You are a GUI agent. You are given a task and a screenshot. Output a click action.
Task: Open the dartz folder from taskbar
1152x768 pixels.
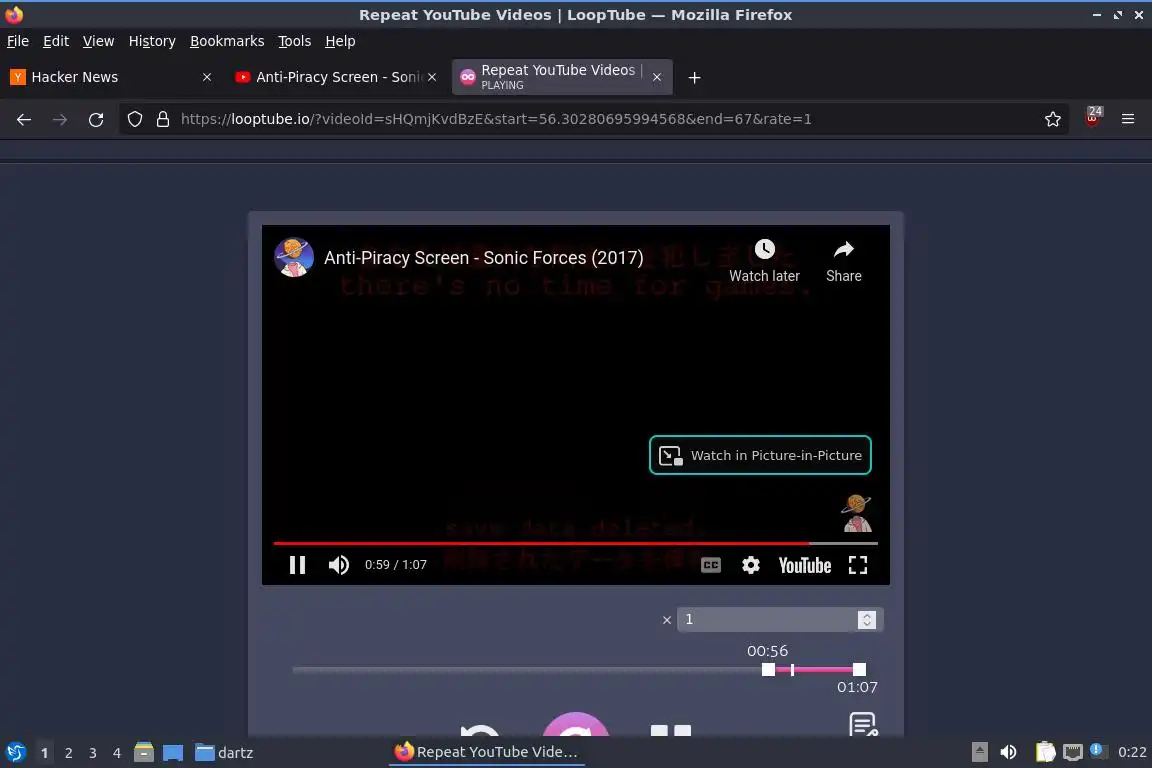click(x=224, y=753)
